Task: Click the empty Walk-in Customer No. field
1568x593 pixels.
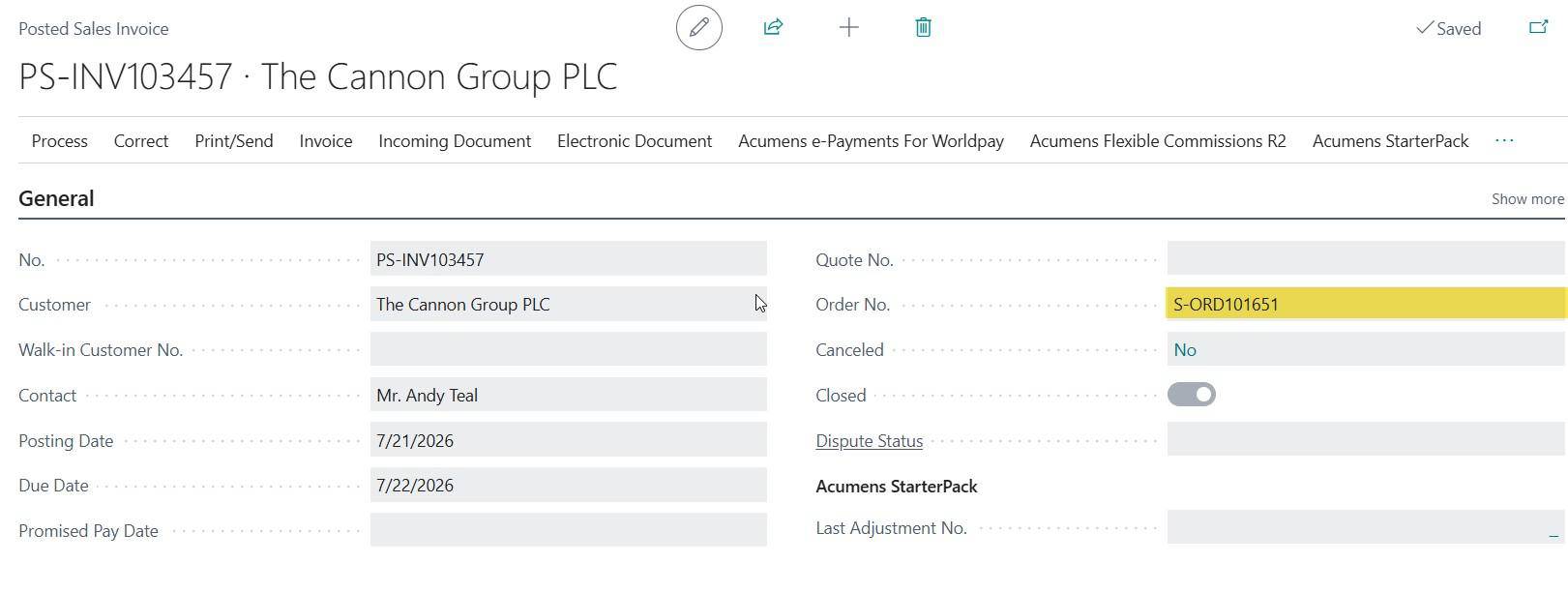Action: (x=568, y=349)
